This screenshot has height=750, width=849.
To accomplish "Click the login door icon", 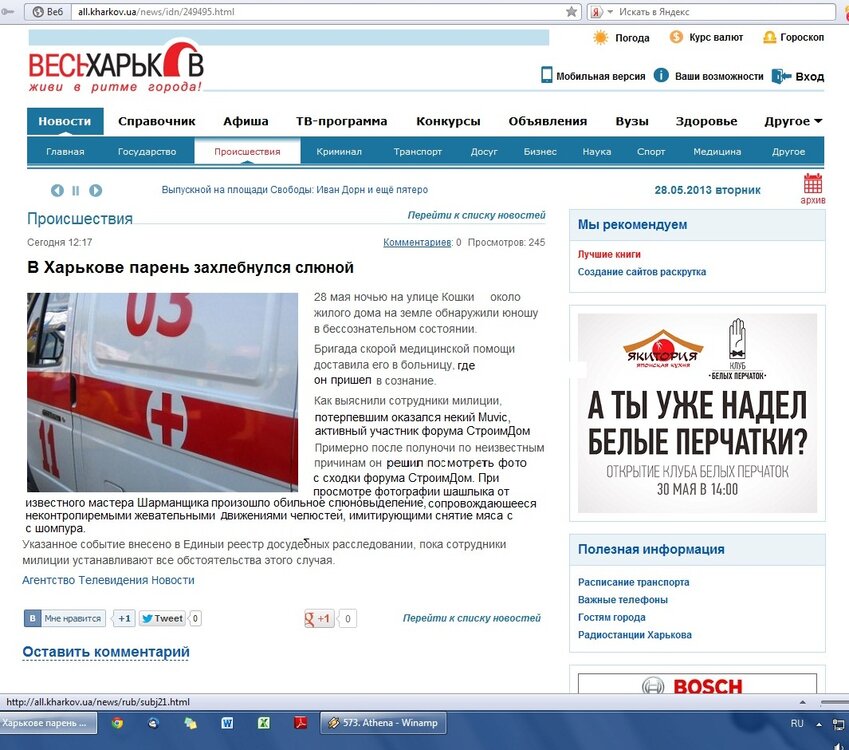I will coord(781,76).
